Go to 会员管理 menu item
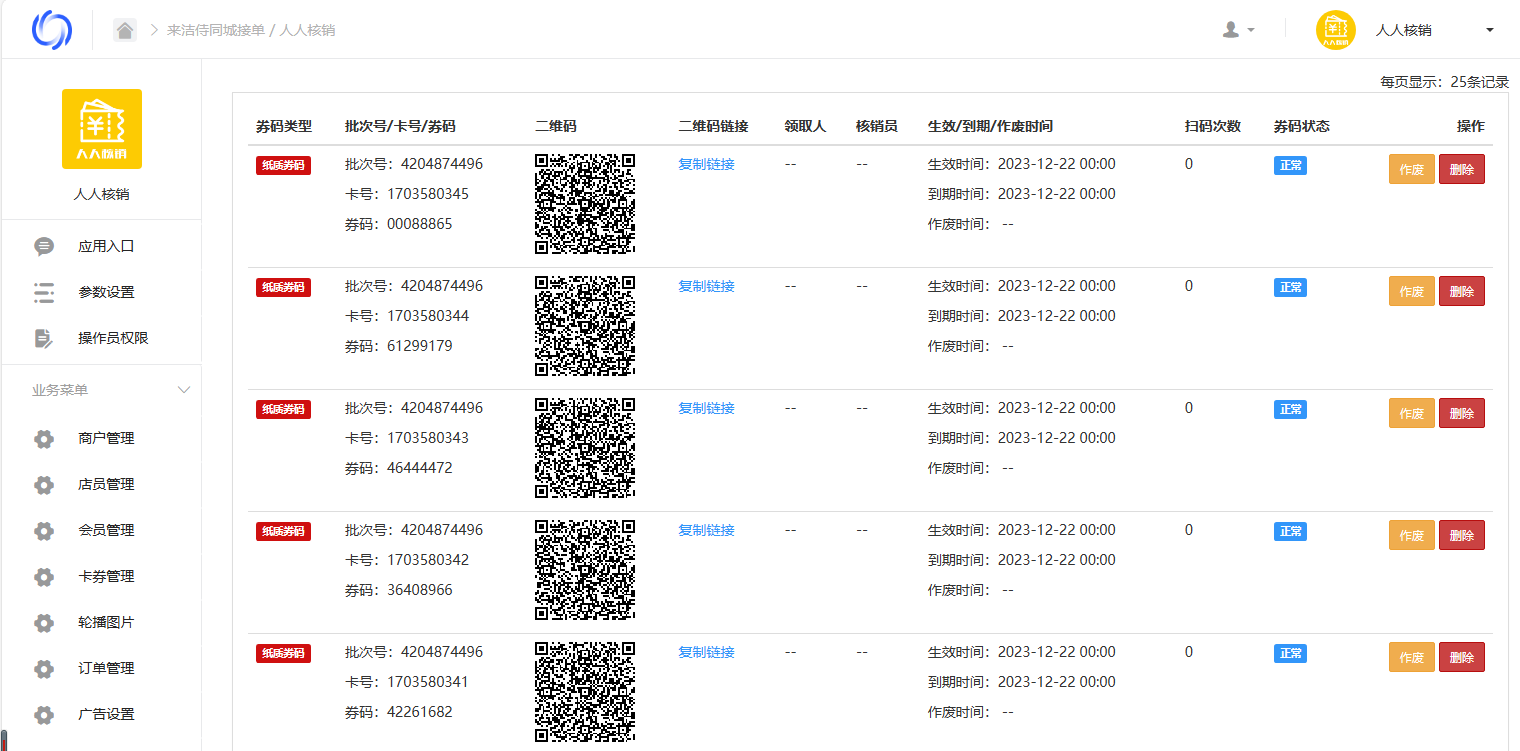The height and width of the screenshot is (751, 1520). [x=106, y=530]
